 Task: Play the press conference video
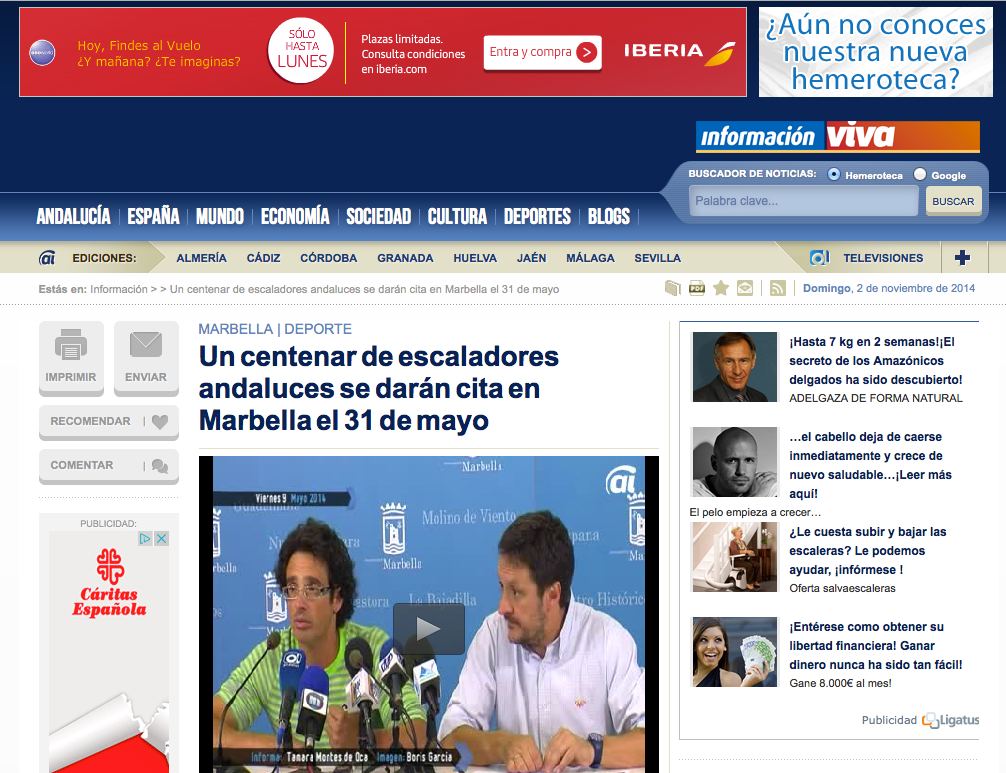tap(428, 628)
